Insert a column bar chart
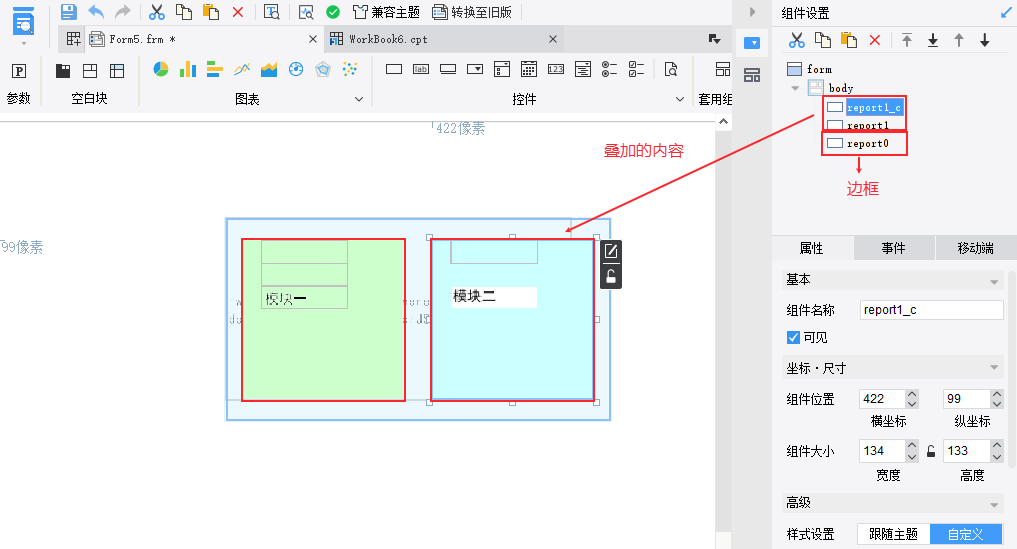The image size is (1017, 549). (187, 69)
